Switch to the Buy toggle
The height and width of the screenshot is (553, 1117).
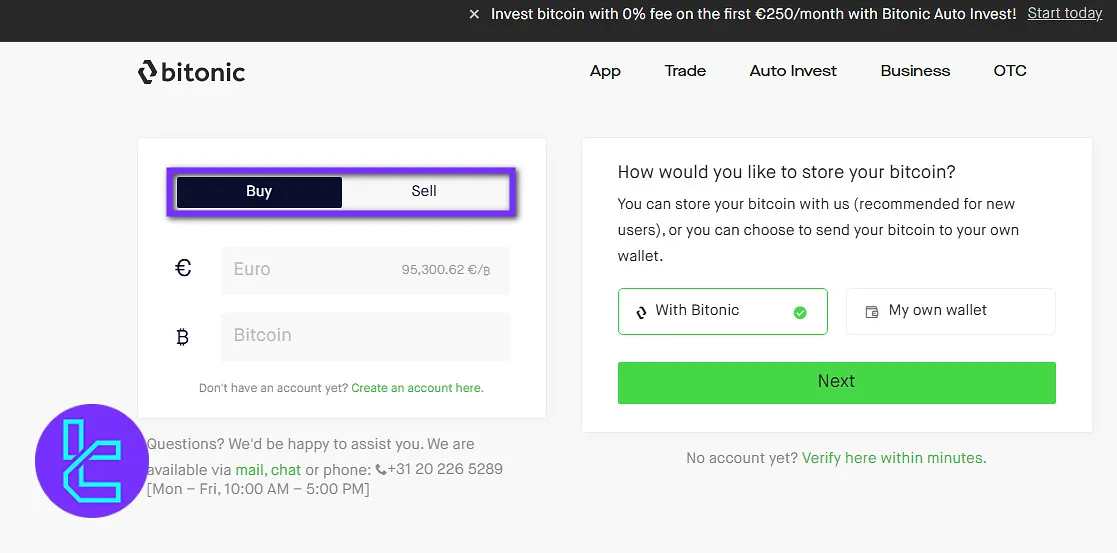[259, 191]
